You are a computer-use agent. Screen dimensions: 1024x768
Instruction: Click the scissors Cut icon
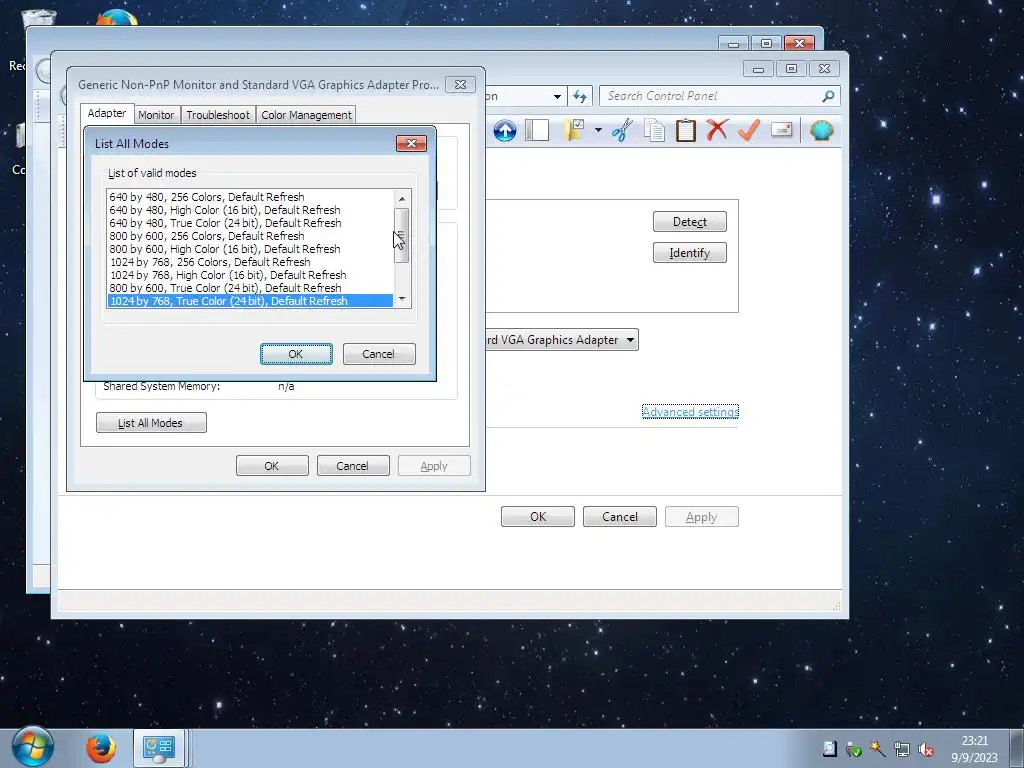click(622, 130)
